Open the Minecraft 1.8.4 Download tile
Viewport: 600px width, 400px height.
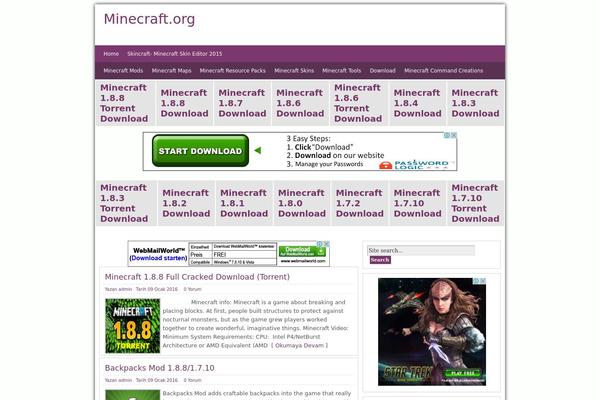[417, 103]
